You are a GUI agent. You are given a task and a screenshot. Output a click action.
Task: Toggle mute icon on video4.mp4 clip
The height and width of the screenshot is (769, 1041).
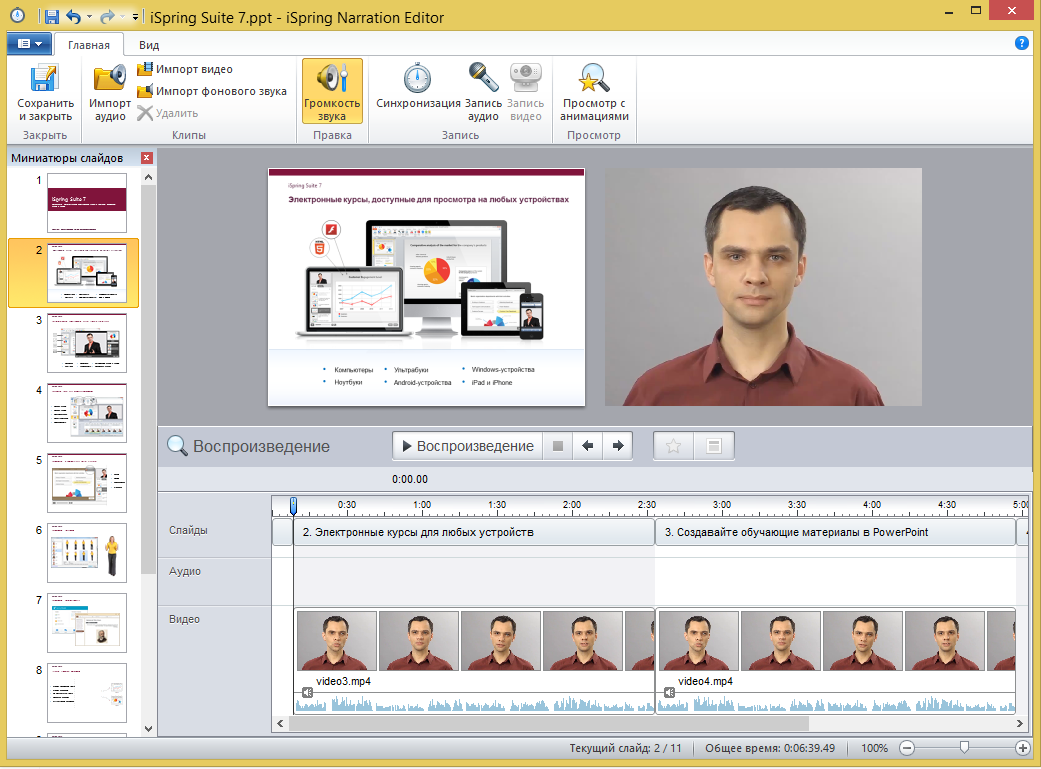coord(669,693)
